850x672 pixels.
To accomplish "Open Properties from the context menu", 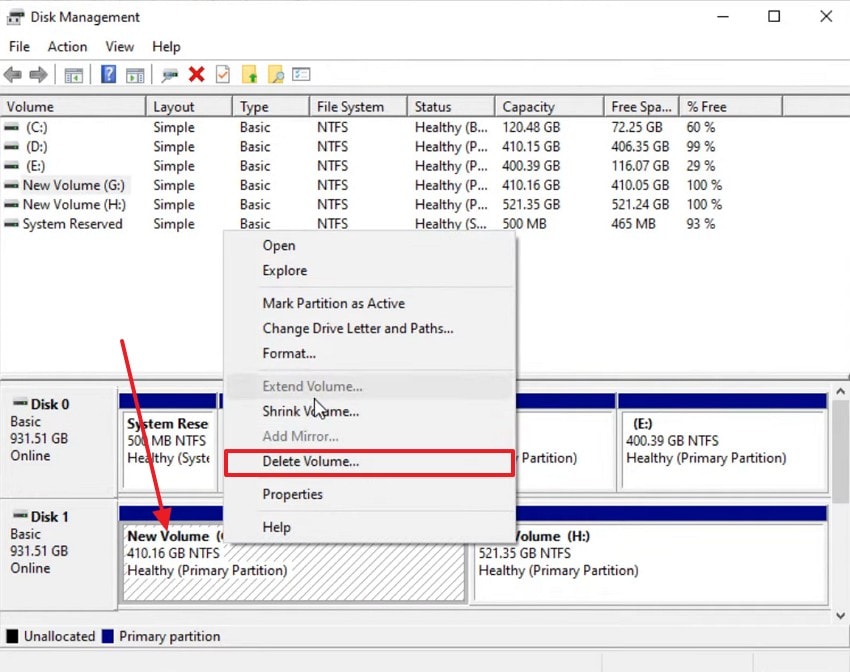I will tap(293, 494).
